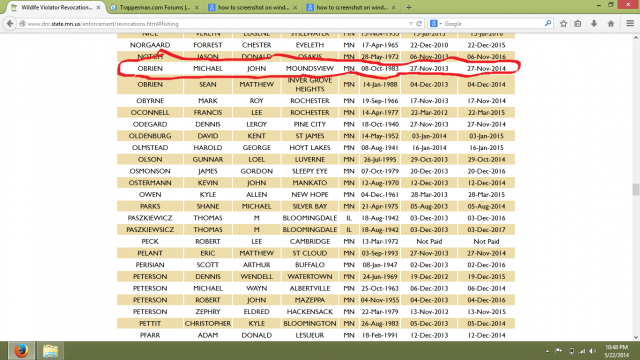Click the HOYT LAKES city cell
Viewport: 640px width, 360px height.
[x=310, y=147]
